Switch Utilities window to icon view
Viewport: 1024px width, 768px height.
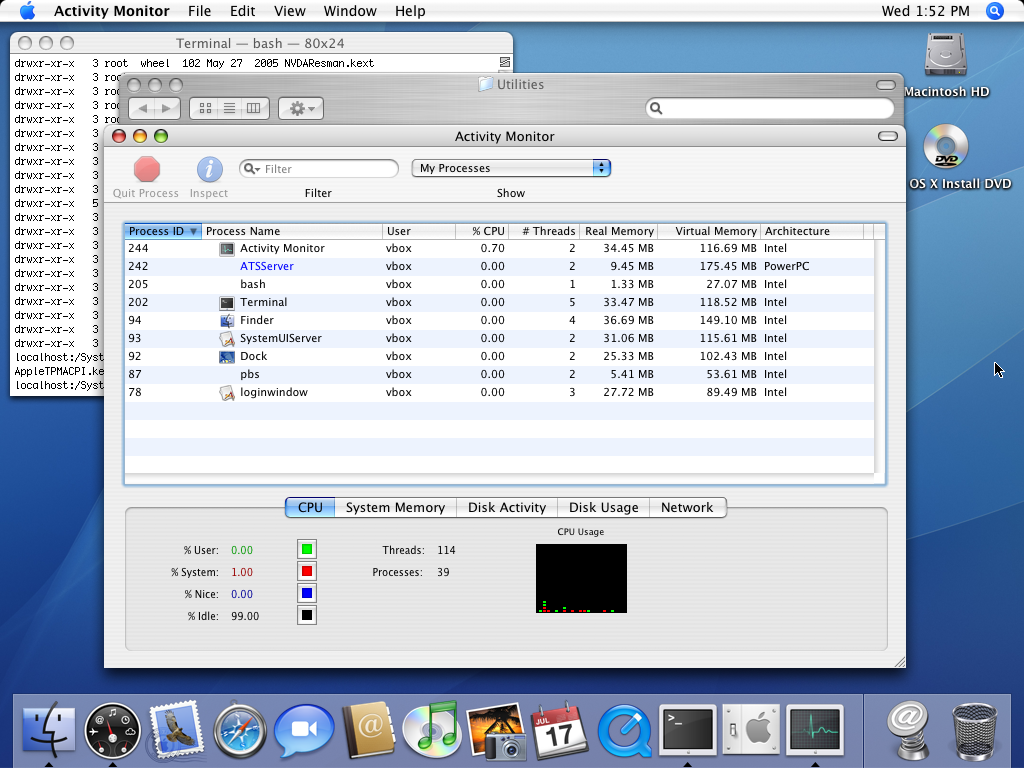point(205,108)
